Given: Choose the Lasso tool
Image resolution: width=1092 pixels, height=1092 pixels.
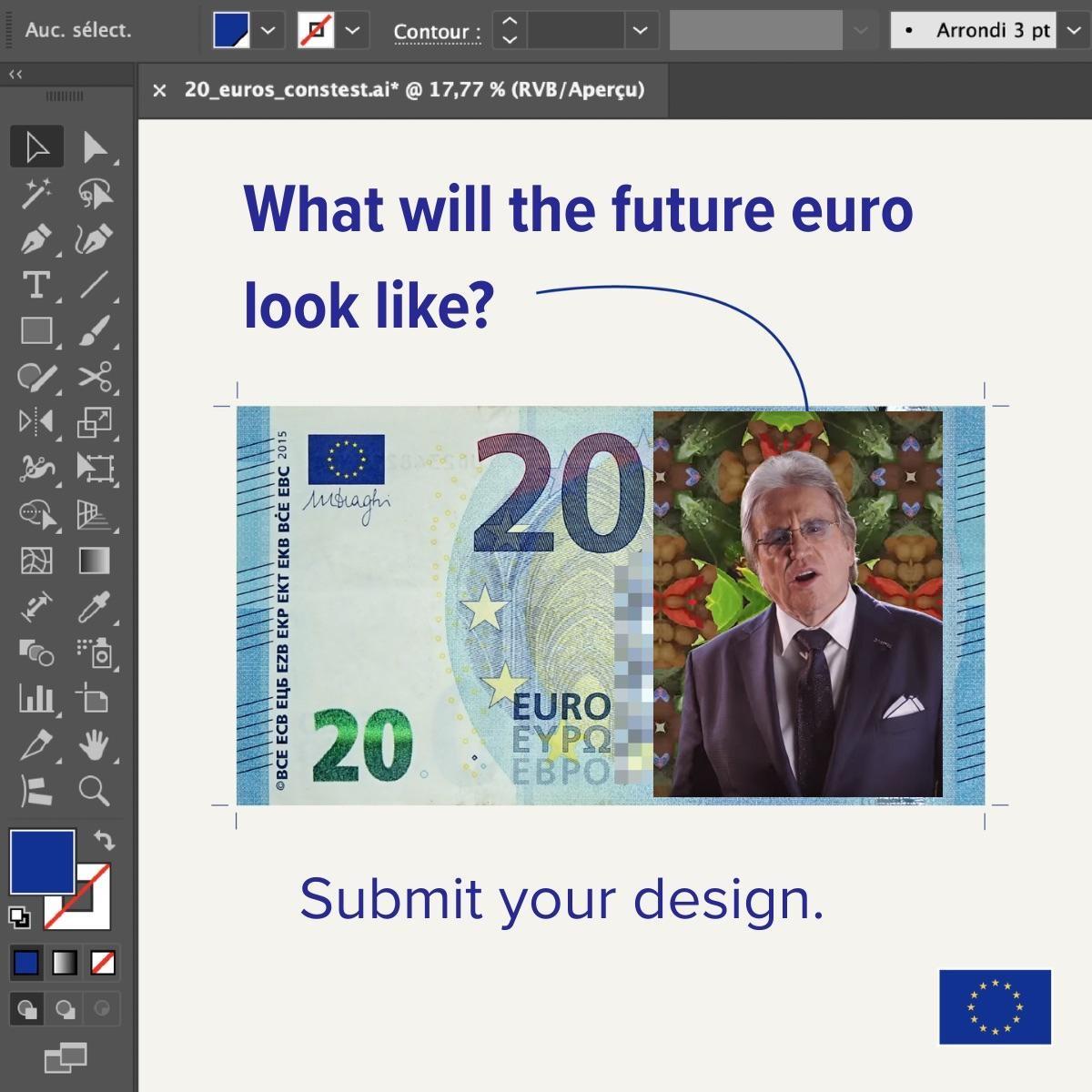Looking at the screenshot, I should click(94, 193).
